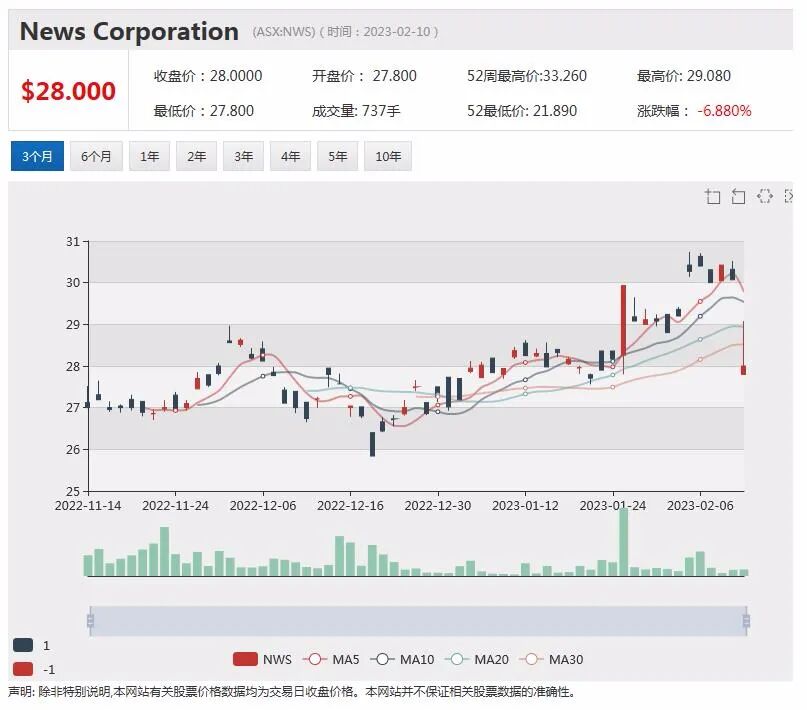Screen dimensions: 807x710
Task: Grab the right handle of the zoom slider
Action: (x=746, y=621)
